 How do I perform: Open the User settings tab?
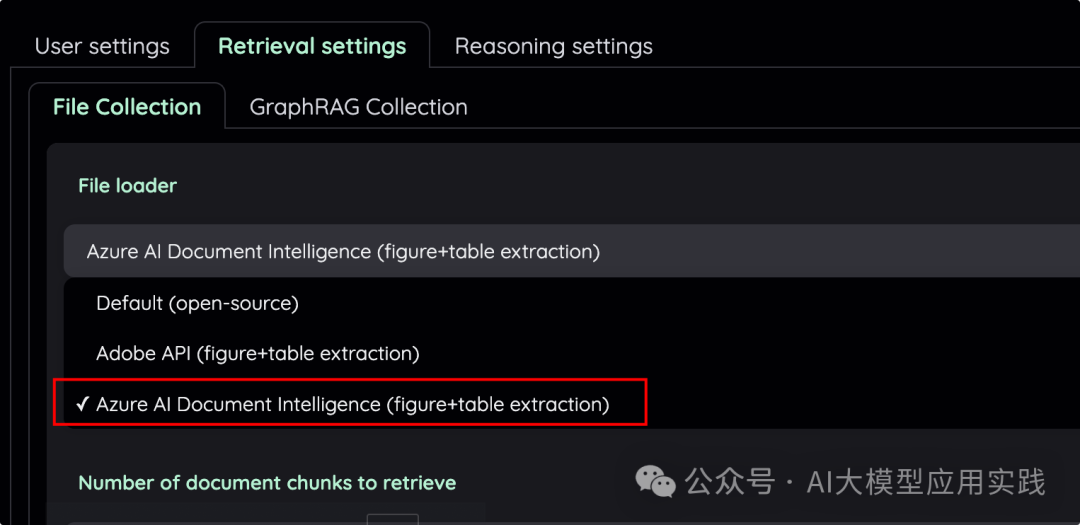[102, 46]
